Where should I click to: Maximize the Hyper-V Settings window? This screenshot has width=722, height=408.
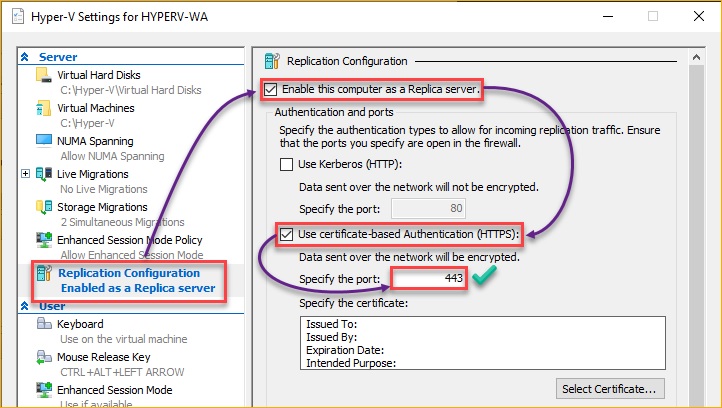(653, 17)
